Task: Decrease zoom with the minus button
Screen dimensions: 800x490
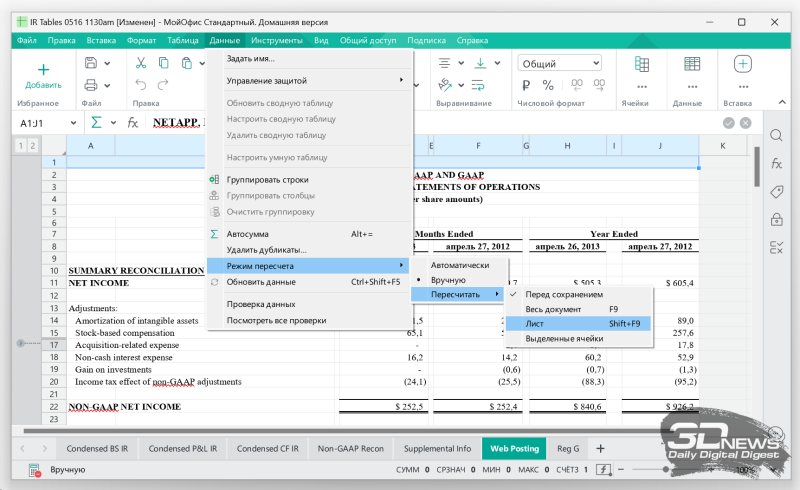Action: click(x=621, y=470)
